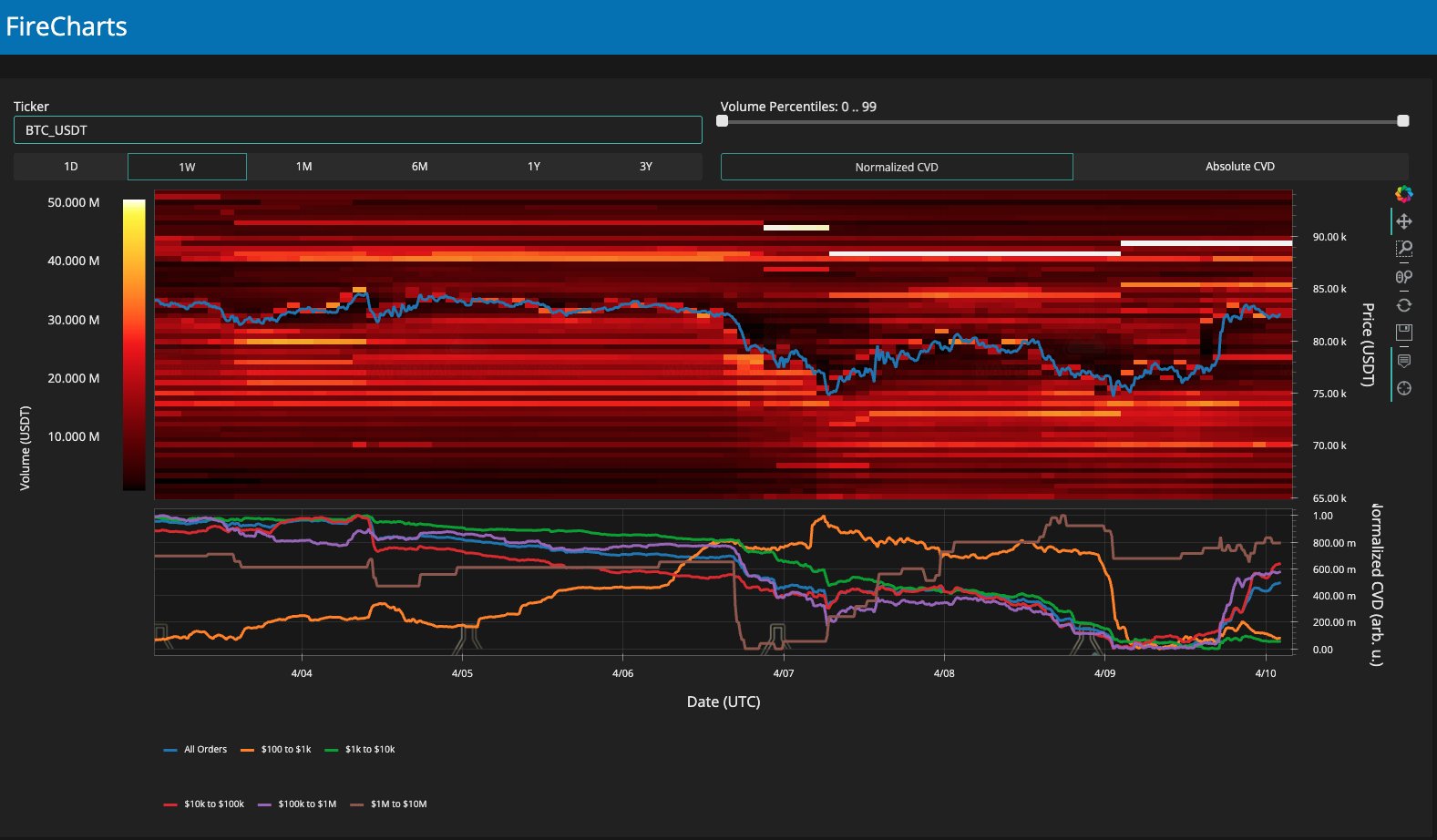Toggle $100k to $1M legend entry

tap(298, 804)
